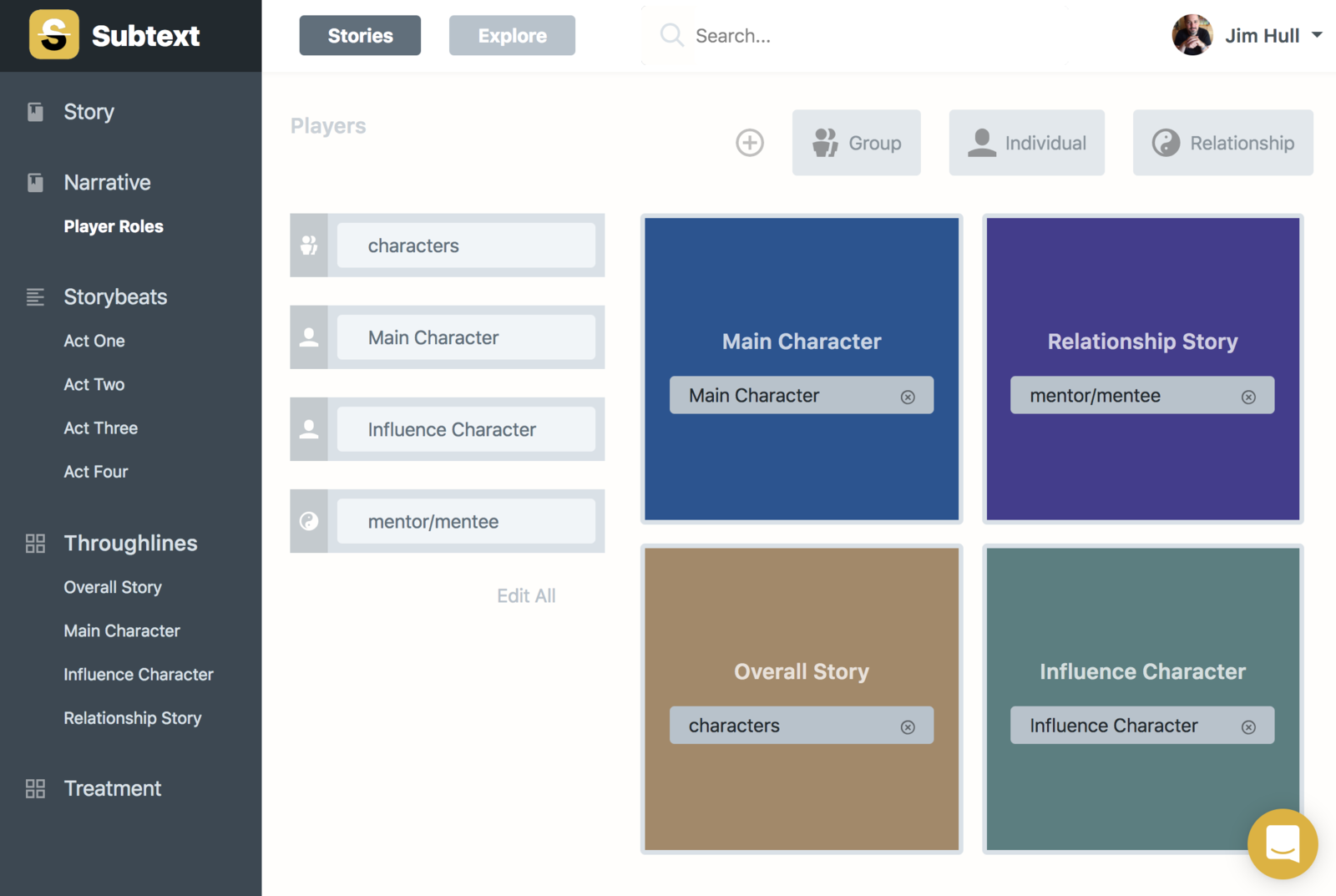Select the characters player field
Screen dimensions: 1336x896
466,246
